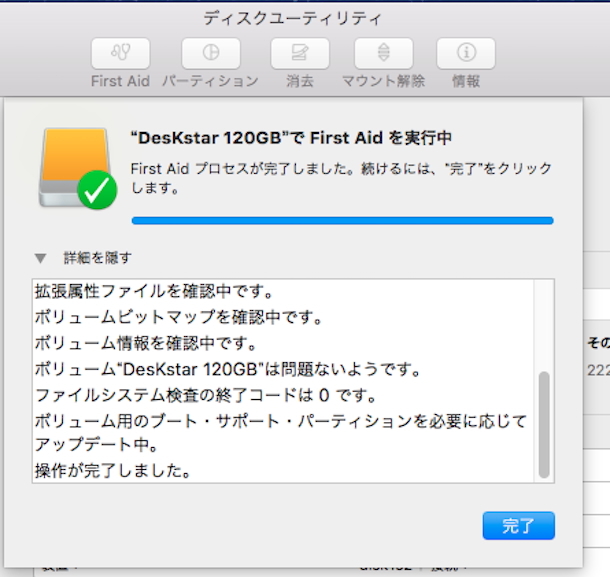Click the First Aid stethoscope toolbar icon
Viewport: 610px width, 577px height.
[121, 53]
